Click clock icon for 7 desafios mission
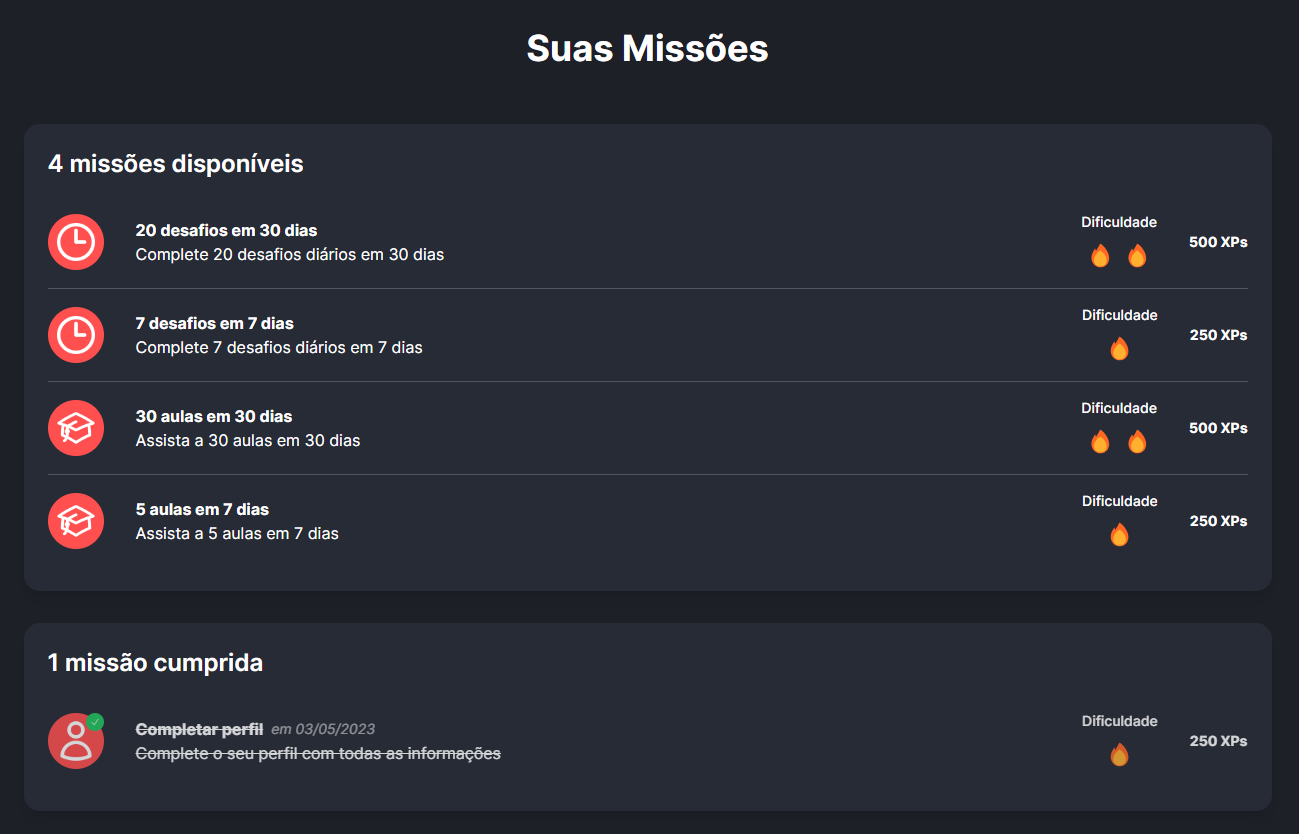Image resolution: width=1299 pixels, height=834 pixels. pos(76,335)
